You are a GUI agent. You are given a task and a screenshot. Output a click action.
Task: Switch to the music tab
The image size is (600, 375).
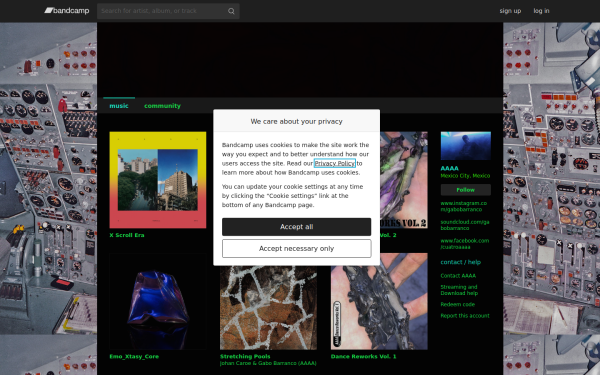point(119,106)
